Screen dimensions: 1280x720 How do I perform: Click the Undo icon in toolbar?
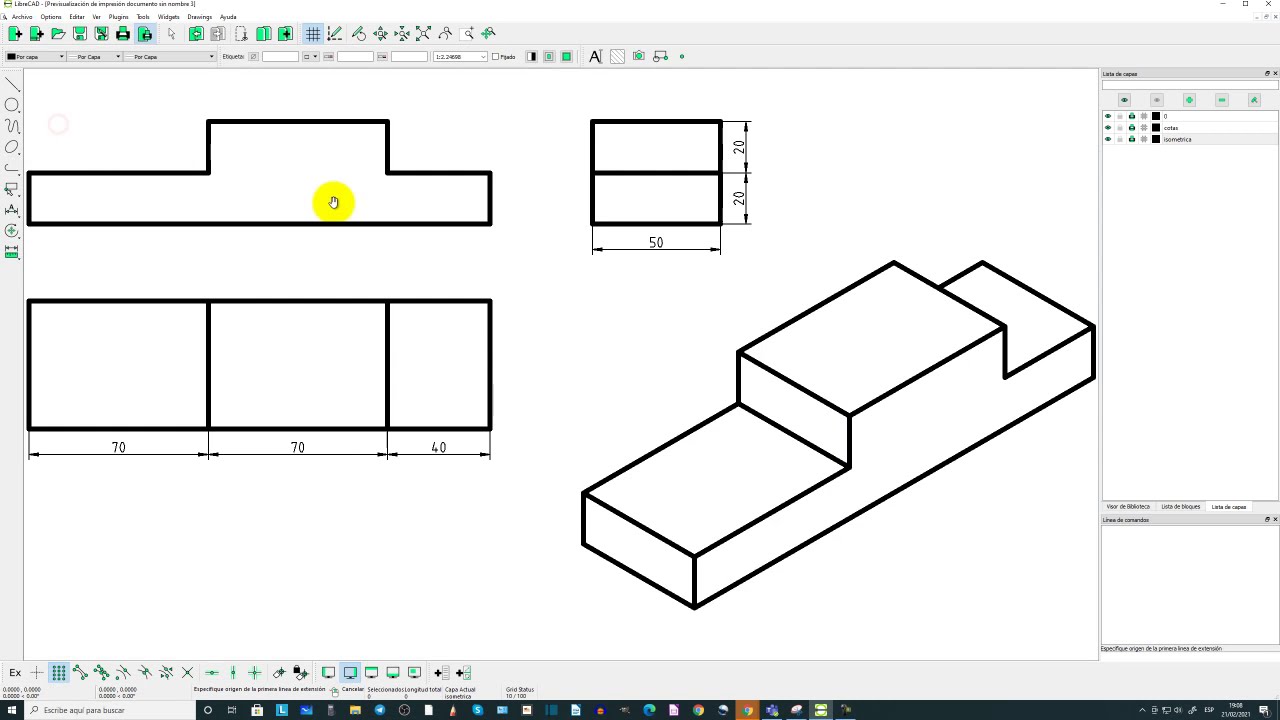196,34
